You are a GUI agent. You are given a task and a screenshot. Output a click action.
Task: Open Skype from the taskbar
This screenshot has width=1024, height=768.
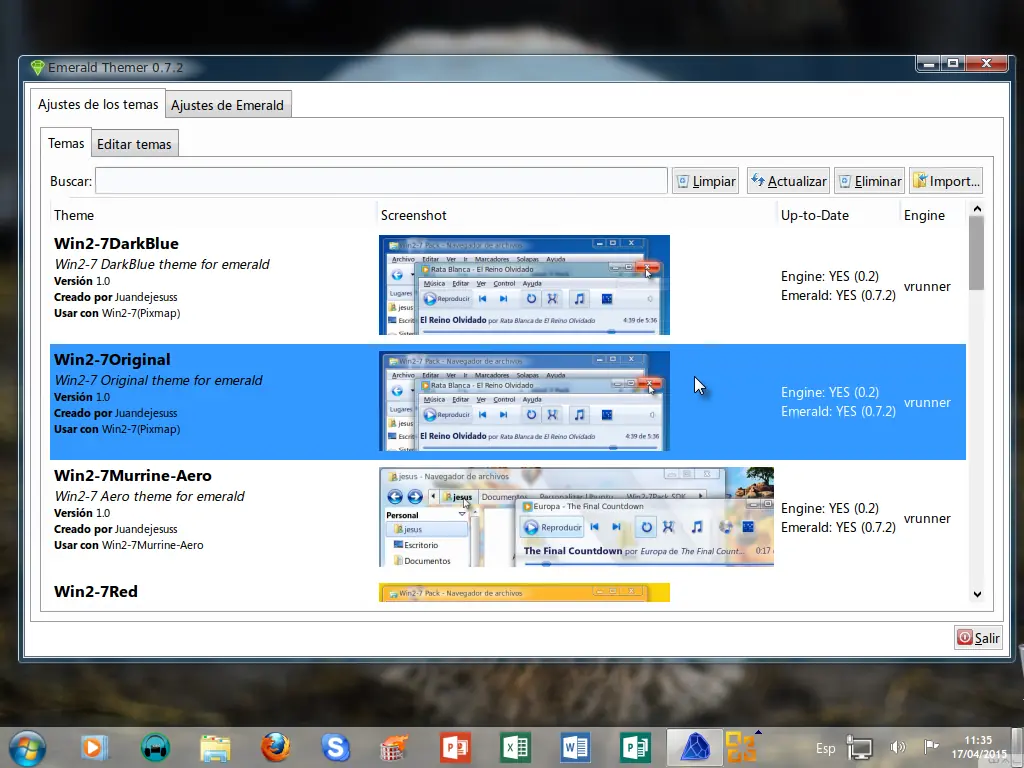point(335,748)
